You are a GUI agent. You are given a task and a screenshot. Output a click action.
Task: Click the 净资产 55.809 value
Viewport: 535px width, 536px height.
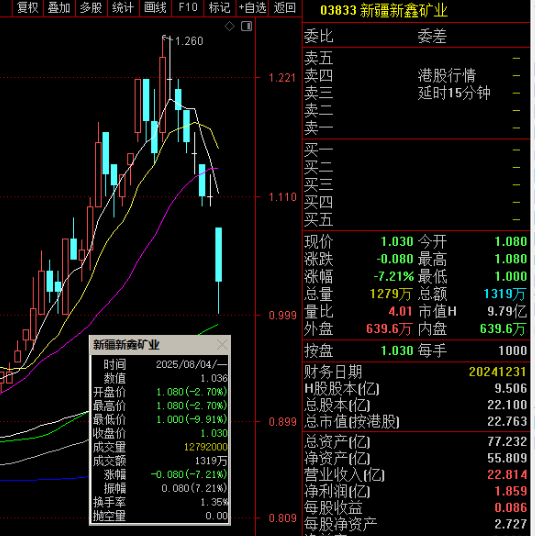[x=507, y=458]
